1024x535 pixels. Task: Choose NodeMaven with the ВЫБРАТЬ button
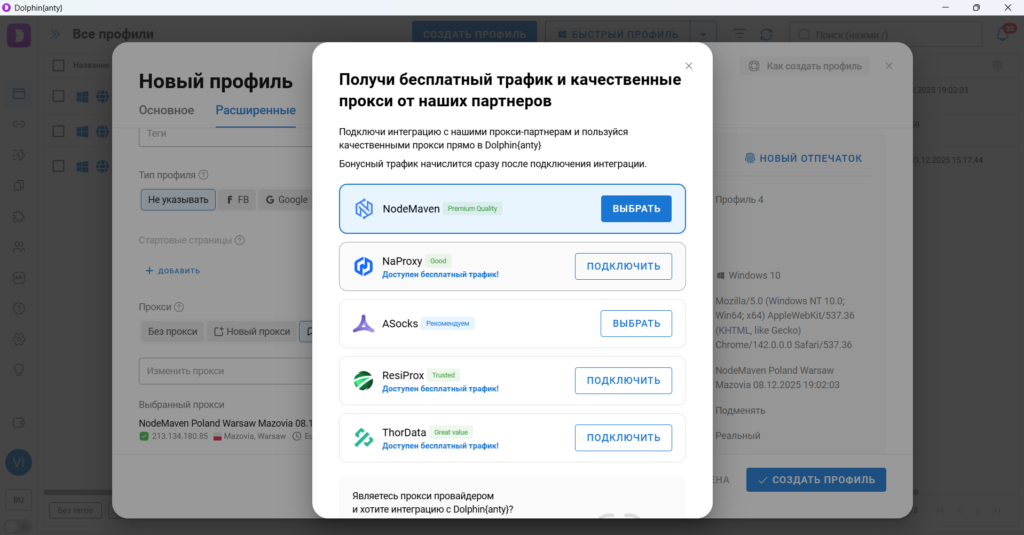pyautogui.click(x=636, y=209)
